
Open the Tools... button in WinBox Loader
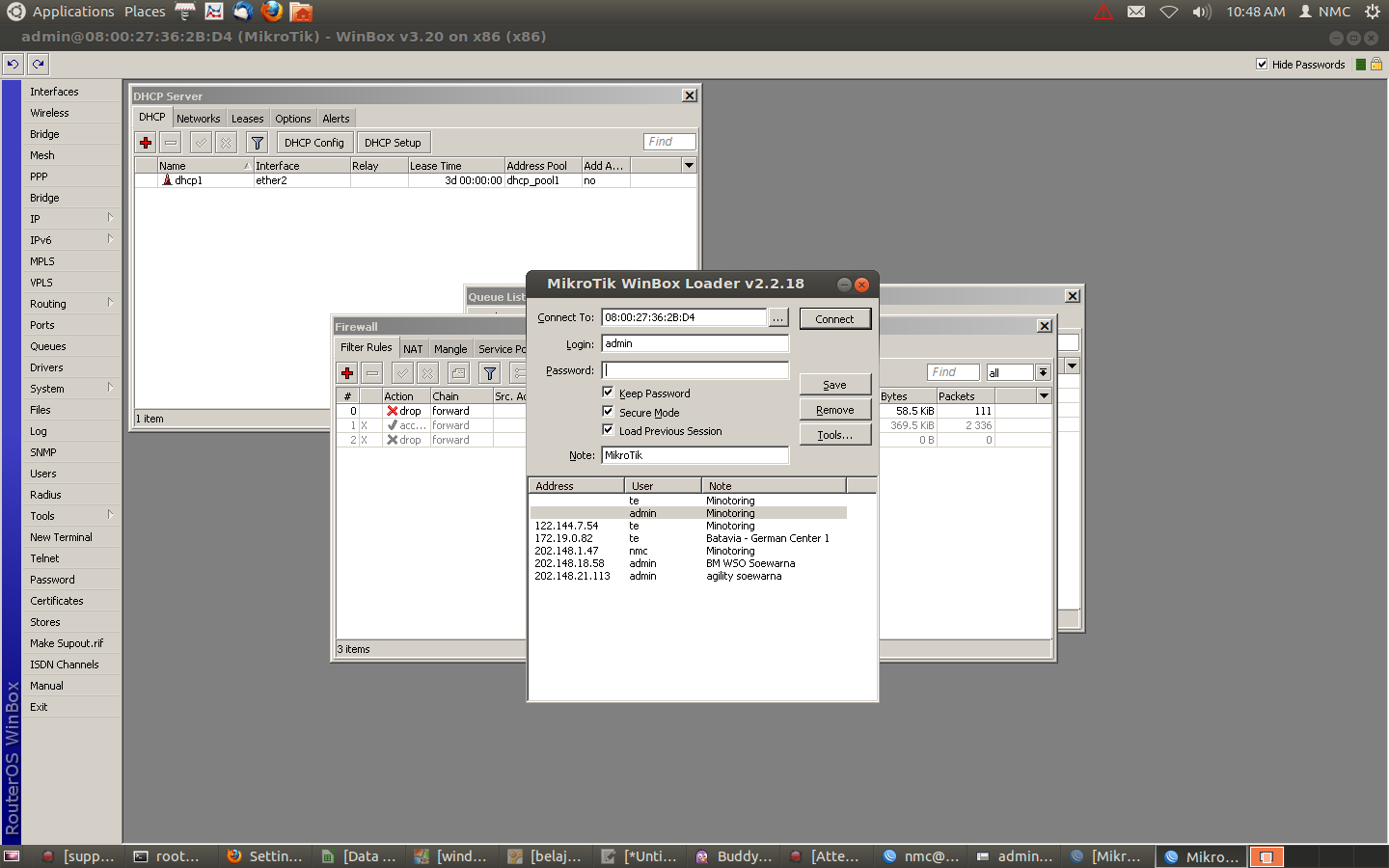coord(835,435)
